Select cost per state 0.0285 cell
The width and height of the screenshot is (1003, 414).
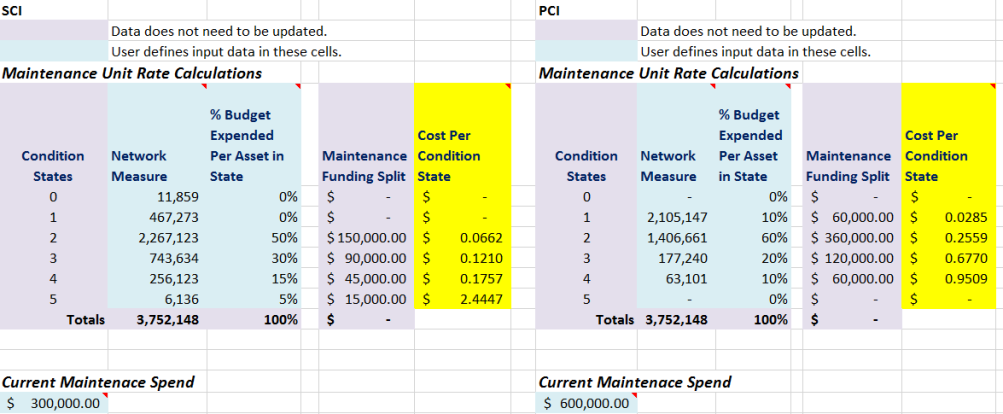pyautogui.click(x=949, y=217)
